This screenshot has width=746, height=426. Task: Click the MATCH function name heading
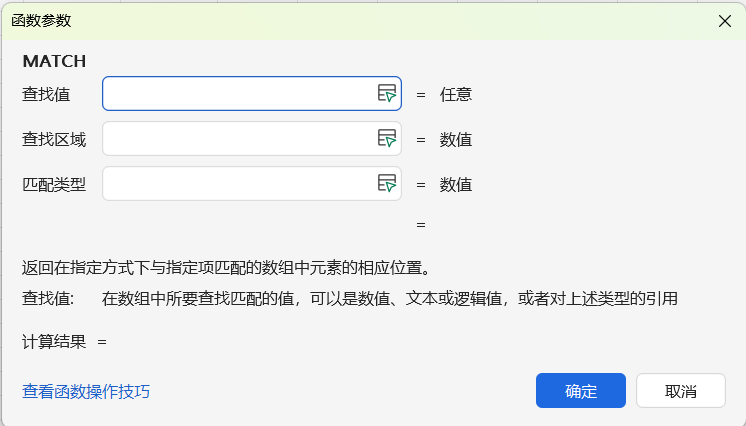tap(54, 61)
